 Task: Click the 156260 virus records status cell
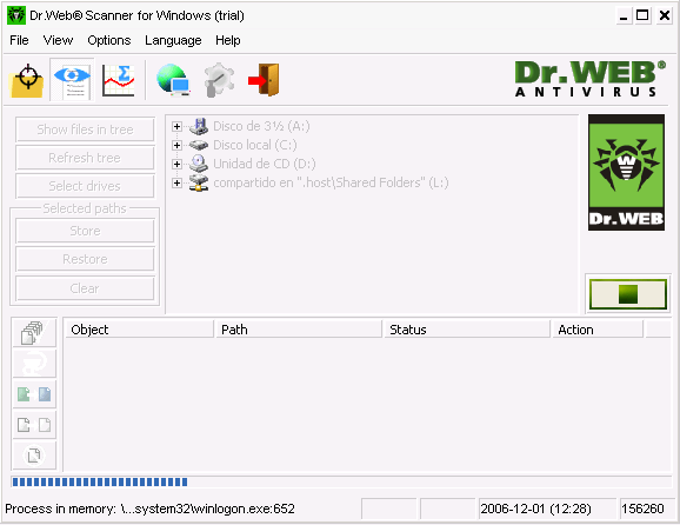coord(645,508)
